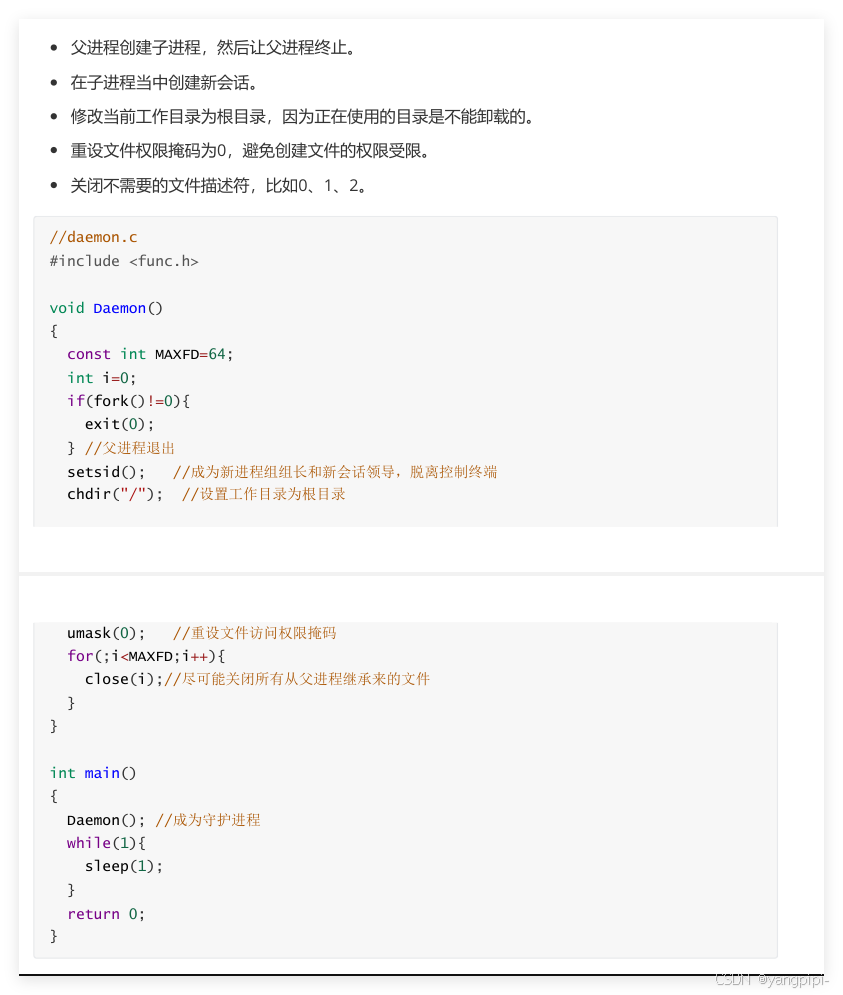Click the const int MAXFD=64 line
The width and height of the screenshot is (843, 995).
pyautogui.click(x=150, y=354)
